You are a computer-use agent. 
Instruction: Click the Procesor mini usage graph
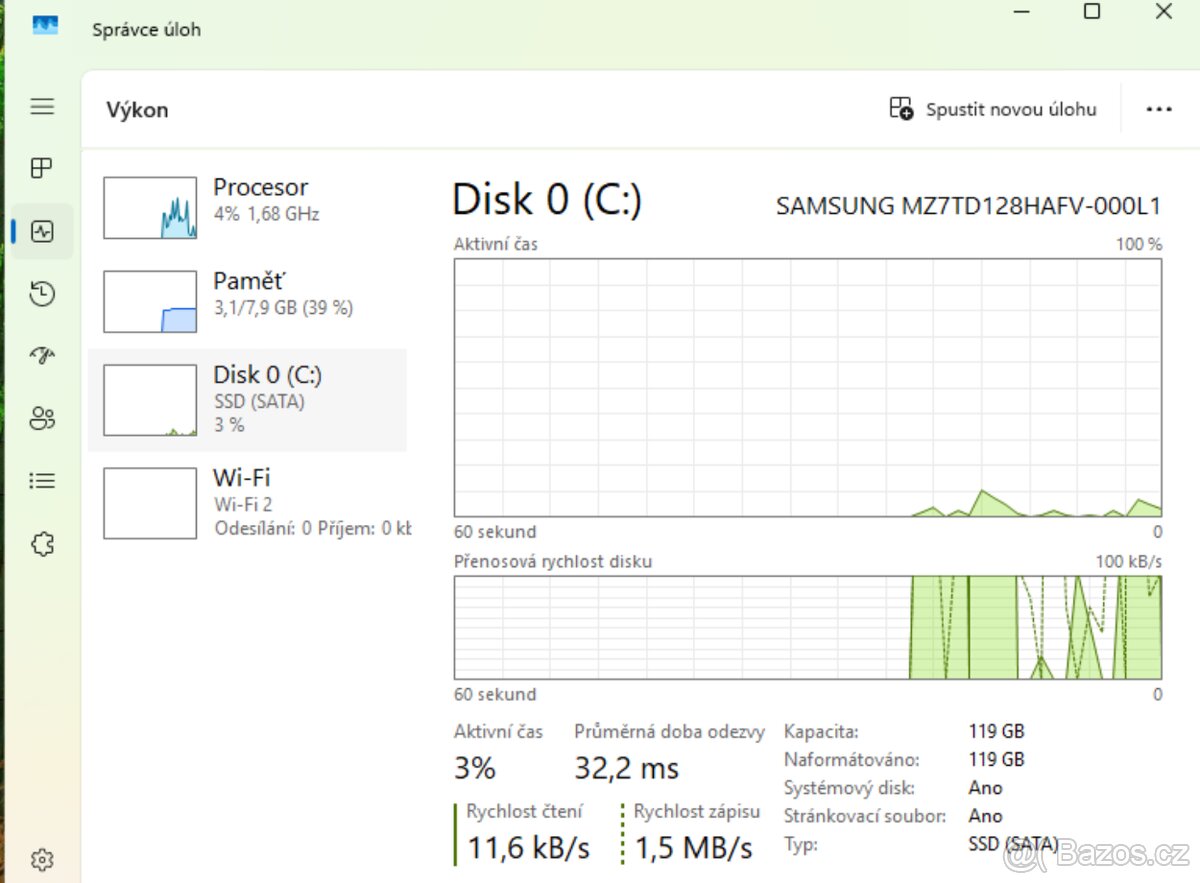coord(149,207)
